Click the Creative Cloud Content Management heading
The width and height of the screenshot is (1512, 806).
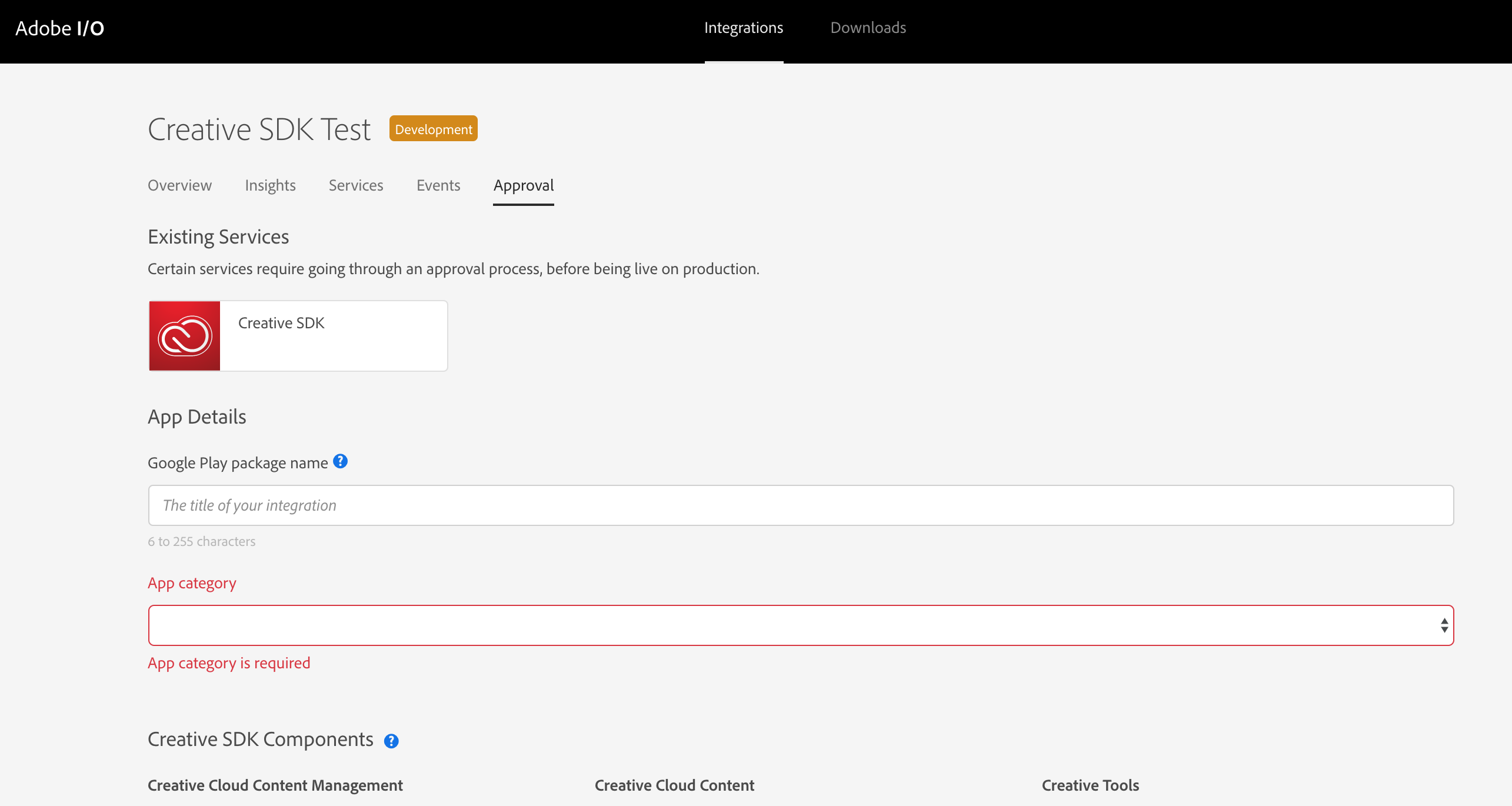[x=275, y=785]
